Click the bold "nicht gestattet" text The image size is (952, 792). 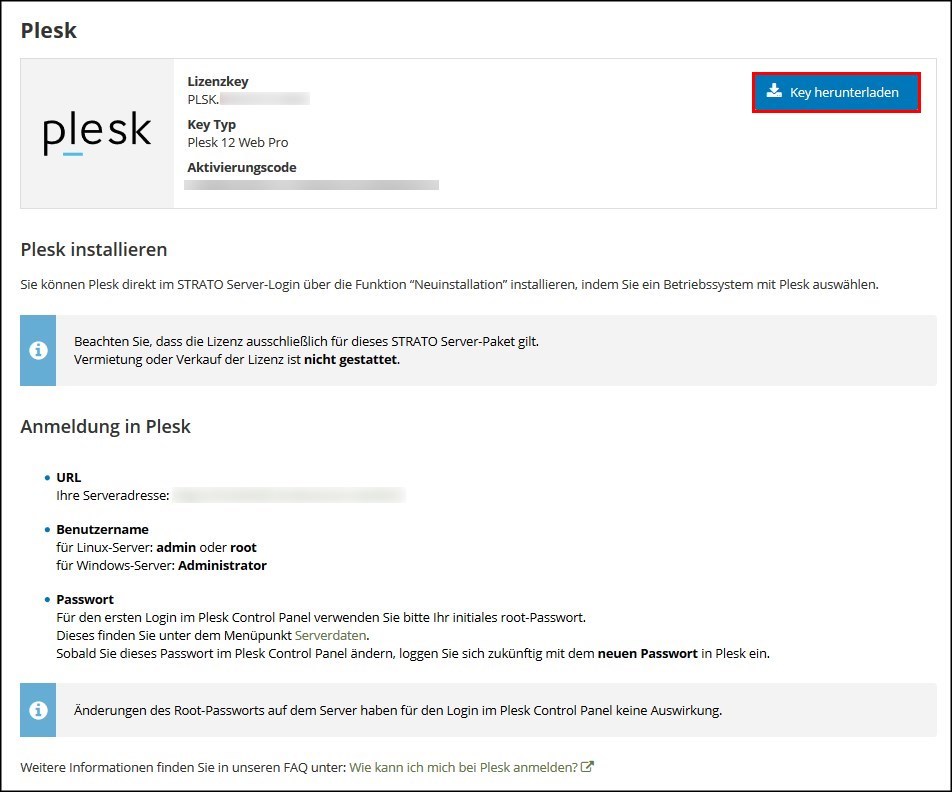pos(351,359)
